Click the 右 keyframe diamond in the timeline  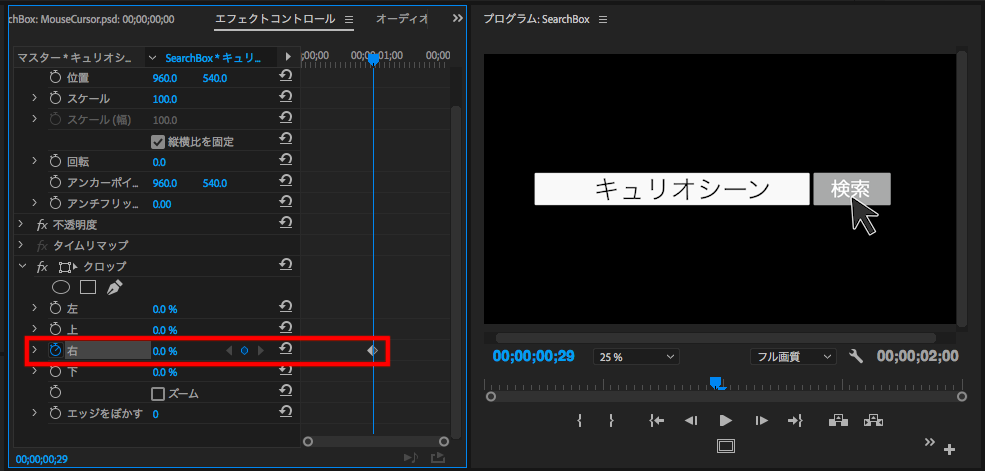point(372,350)
